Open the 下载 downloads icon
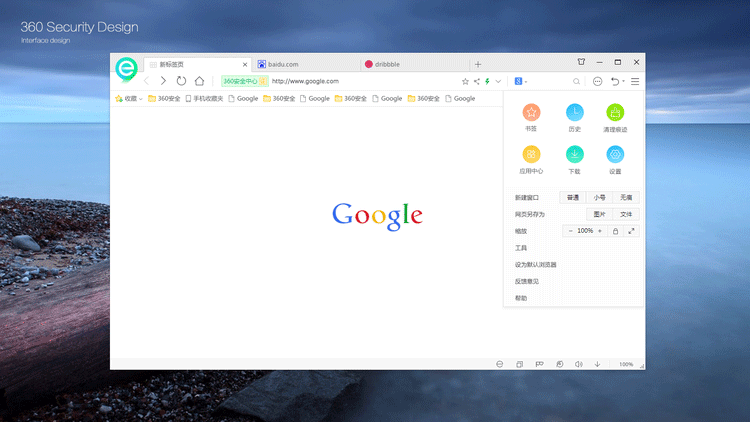Image resolution: width=750 pixels, height=422 pixels. (x=574, y=154)
